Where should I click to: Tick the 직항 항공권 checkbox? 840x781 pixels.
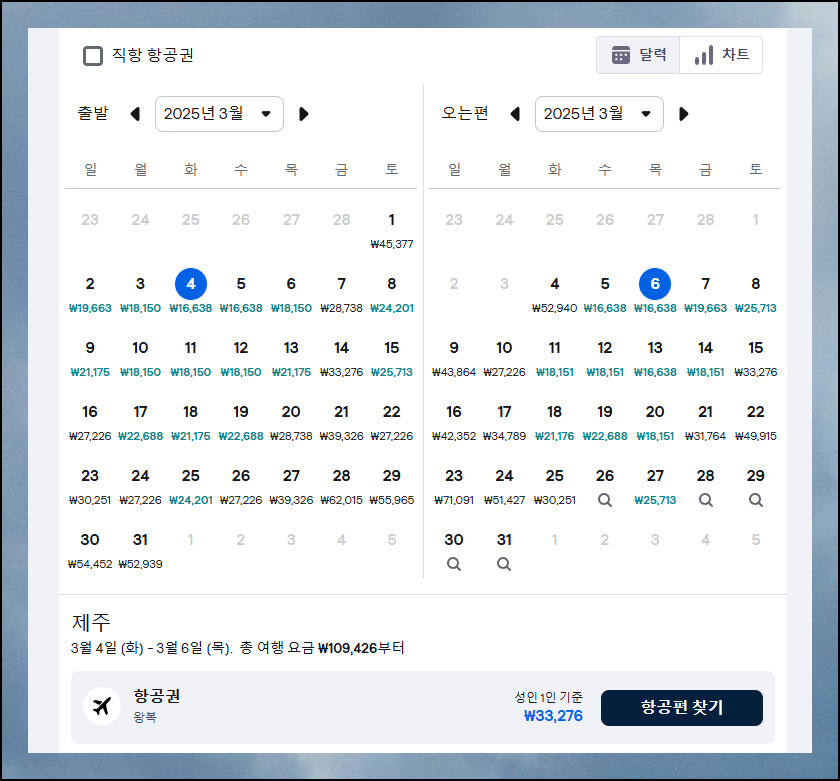pos(93,56)
